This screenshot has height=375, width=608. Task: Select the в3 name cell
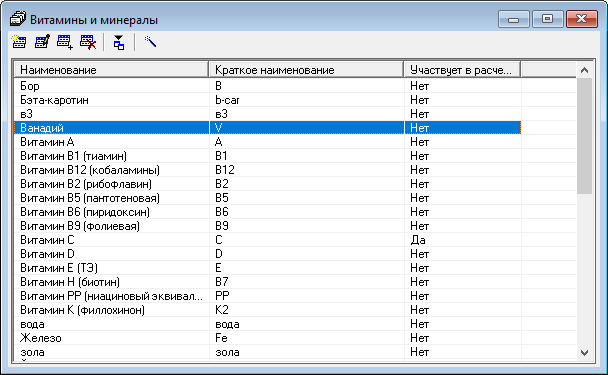[112, 114]
